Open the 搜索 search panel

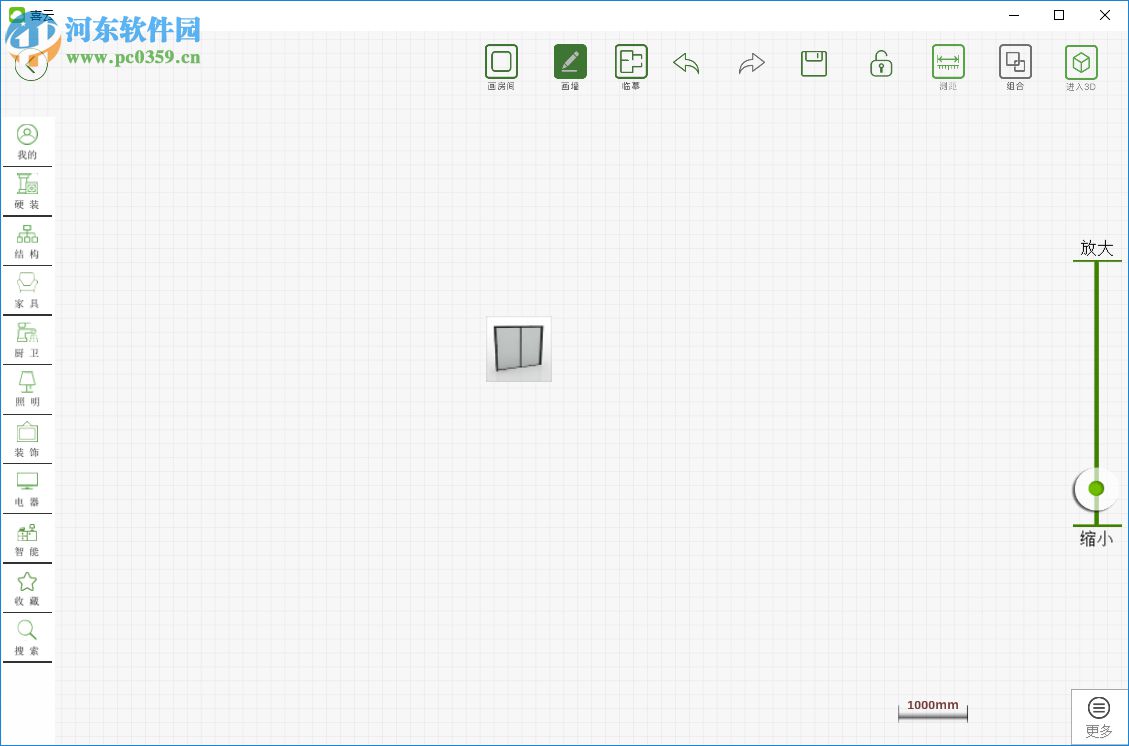click(27, 638)
